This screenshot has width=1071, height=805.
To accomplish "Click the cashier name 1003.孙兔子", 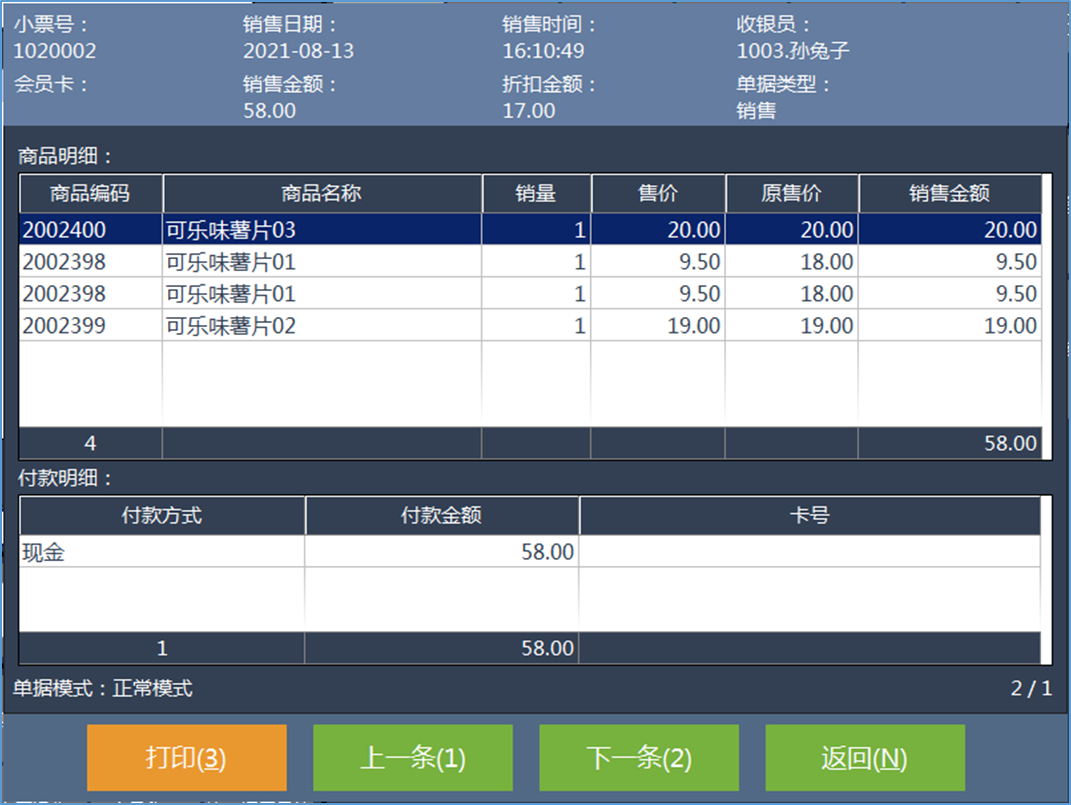I will tap(793, 51).
